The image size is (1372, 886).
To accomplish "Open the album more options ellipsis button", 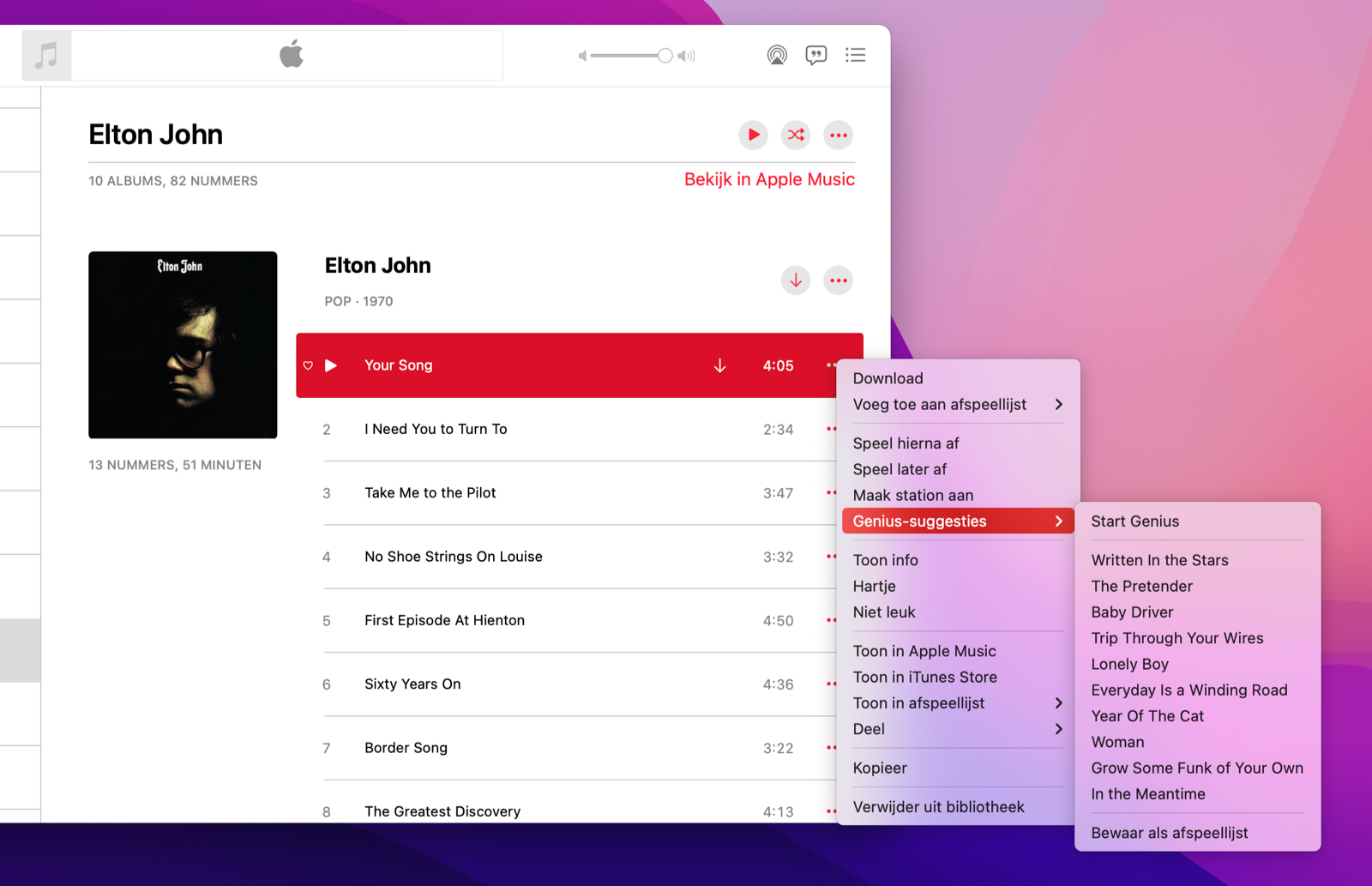I will [x=839, y=280].
